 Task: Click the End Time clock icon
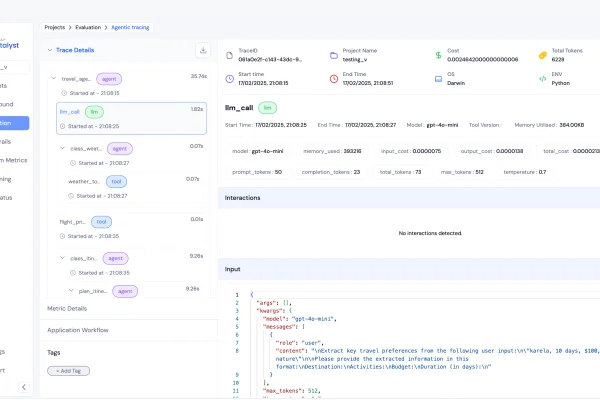pos(334,79)
